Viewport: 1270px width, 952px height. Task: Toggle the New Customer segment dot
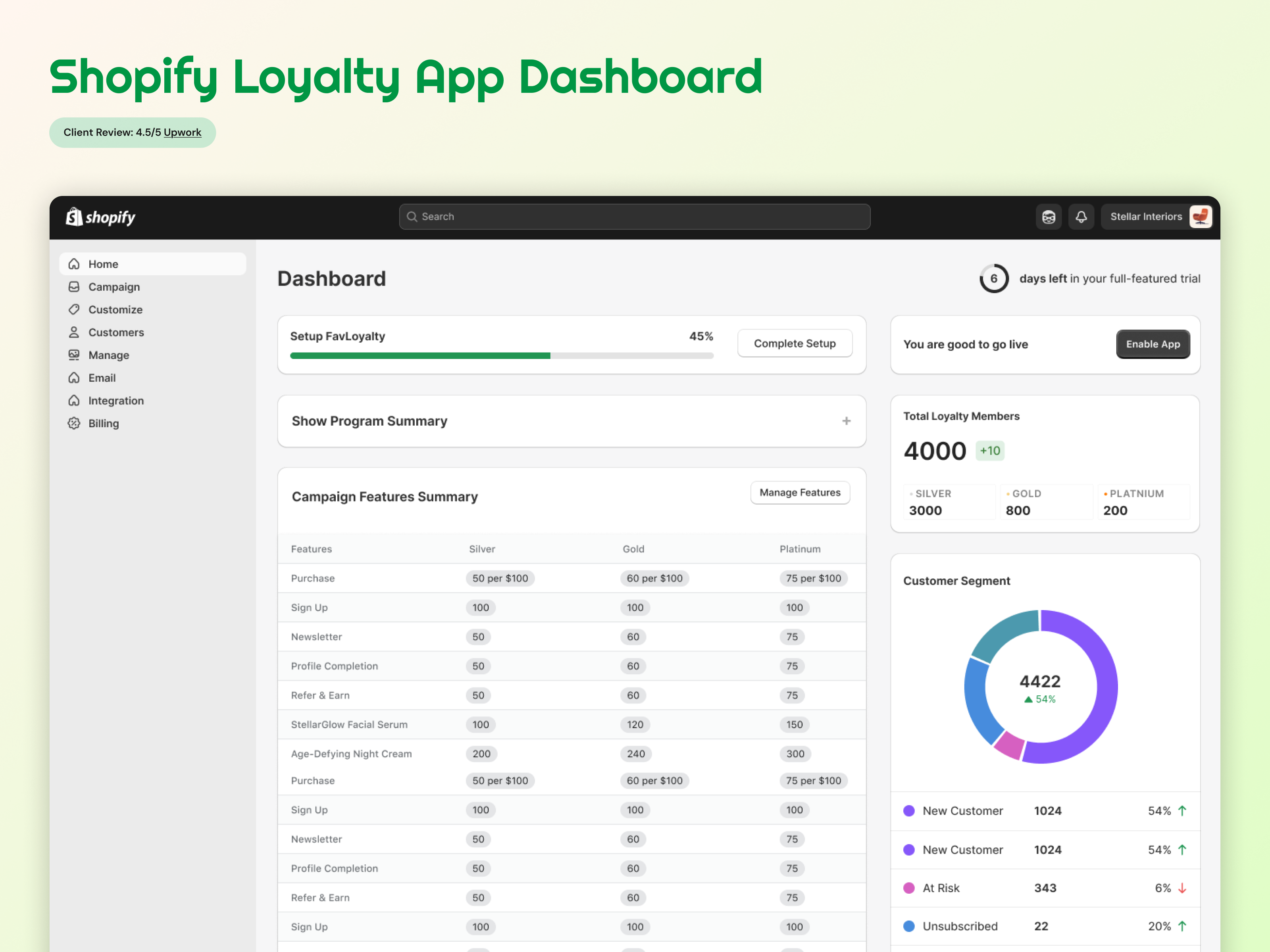click(x=909, y=811)
